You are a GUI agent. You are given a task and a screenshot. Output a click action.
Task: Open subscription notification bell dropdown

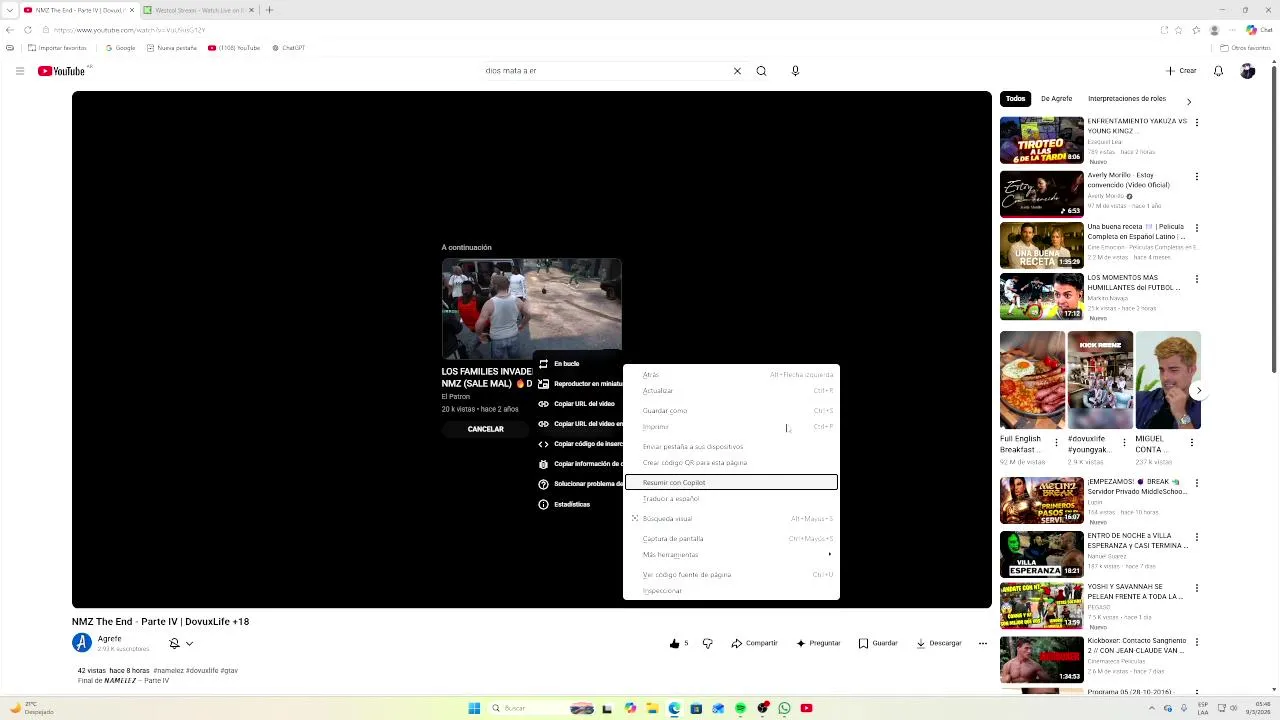tap(180, 643)
